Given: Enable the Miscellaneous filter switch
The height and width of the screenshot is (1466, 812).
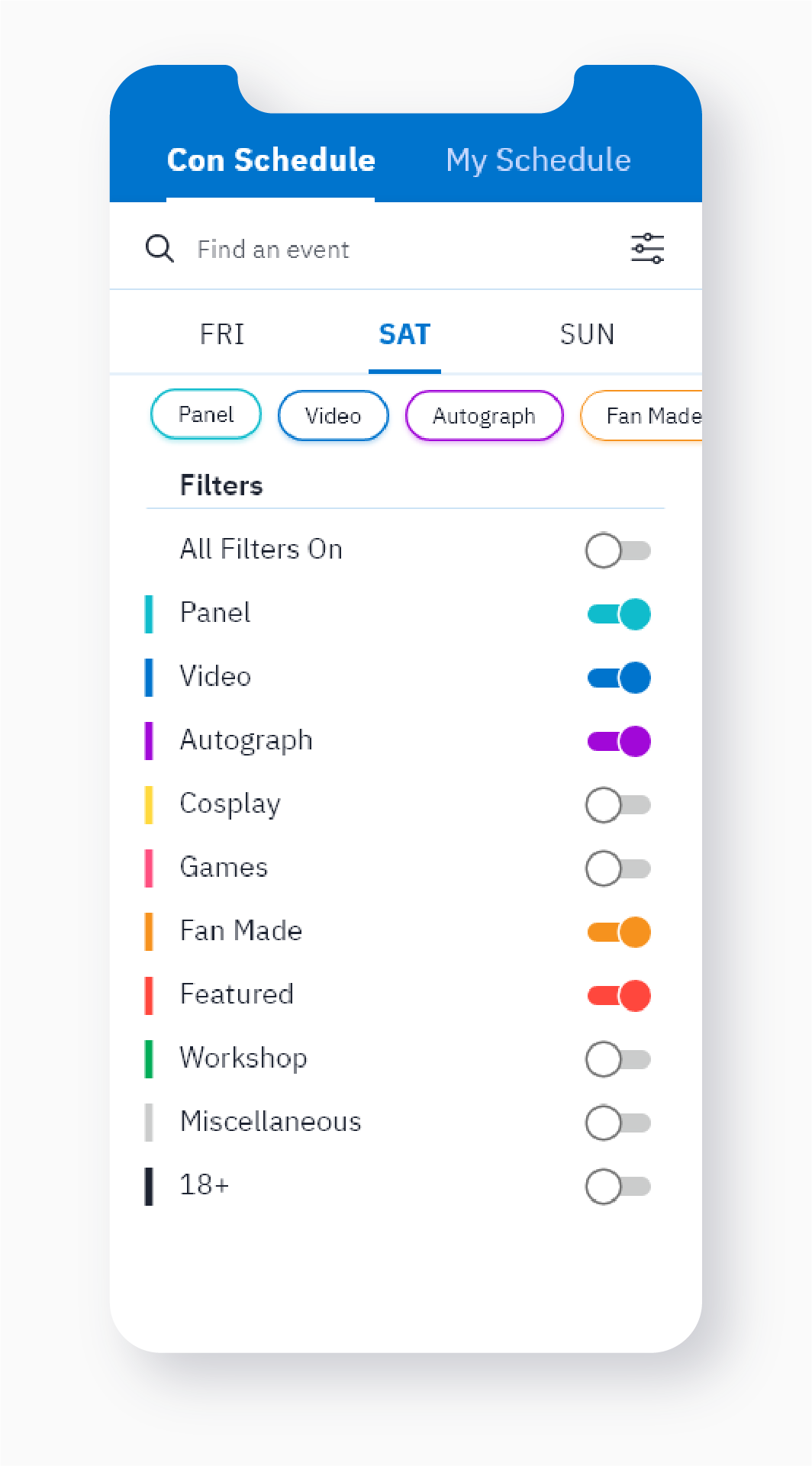Looking at the screenshot, I should (x=618, y=1123).
